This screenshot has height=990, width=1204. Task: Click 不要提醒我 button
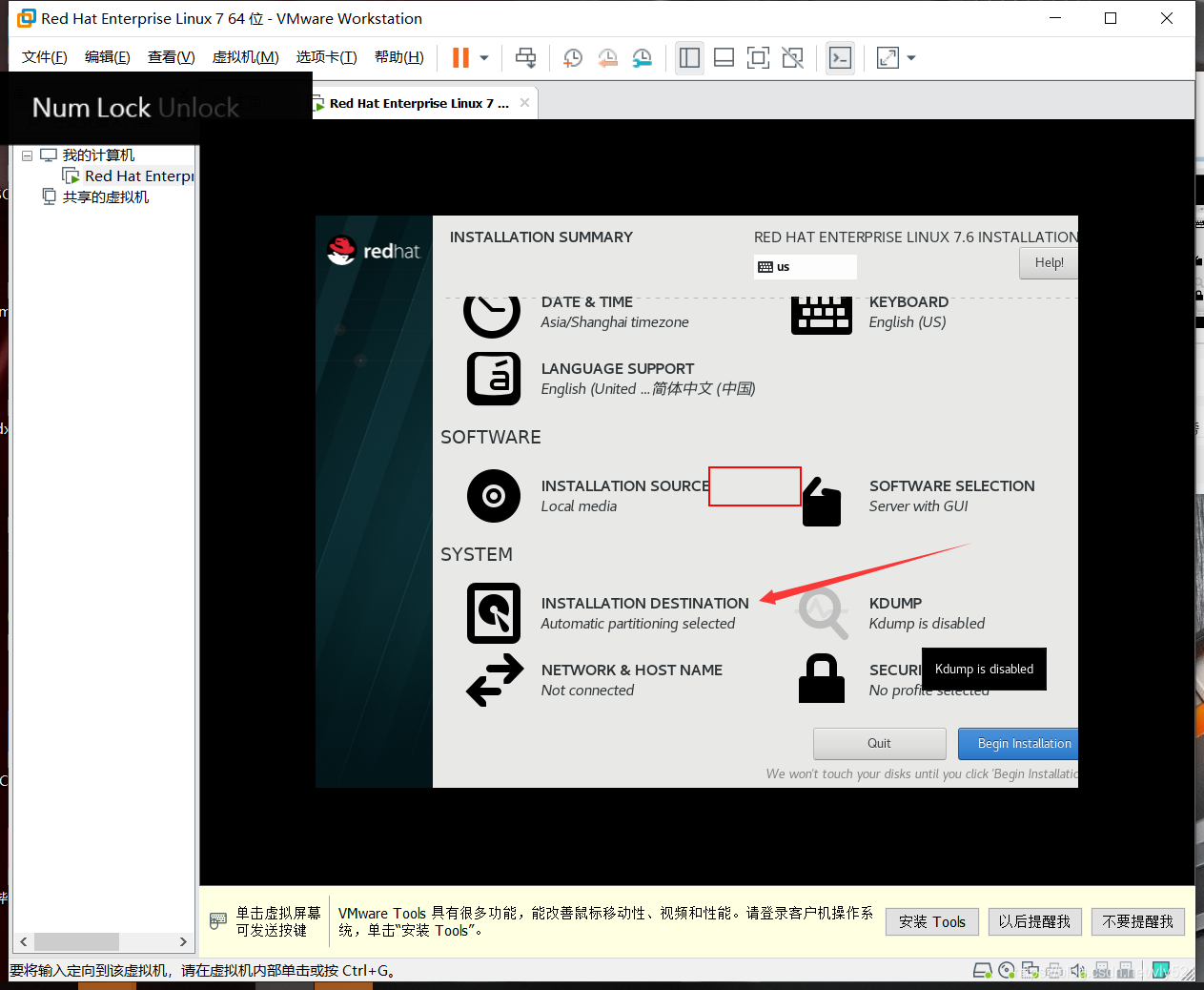(x=1137, y=922)
